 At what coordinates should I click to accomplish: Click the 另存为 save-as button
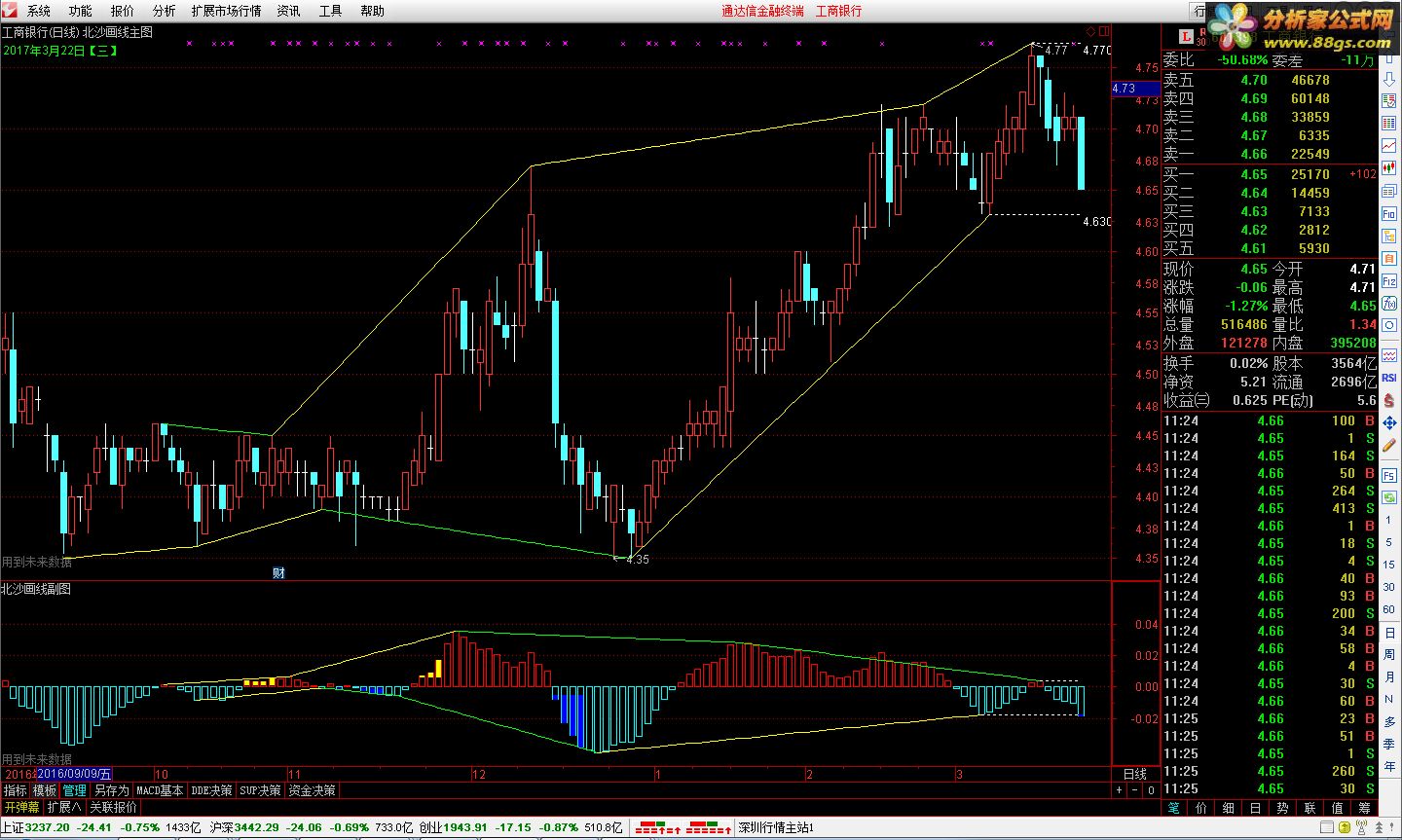pyautogui.click(x=111, y=790)
